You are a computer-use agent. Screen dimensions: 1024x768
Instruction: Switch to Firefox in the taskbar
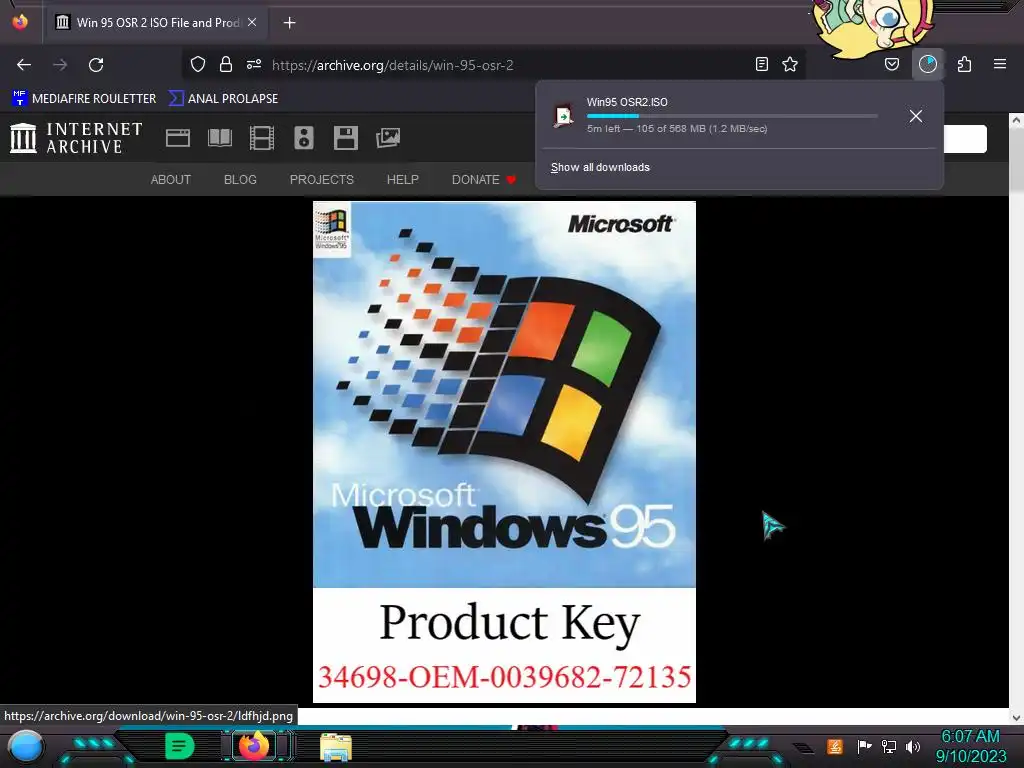coord(254,746)
